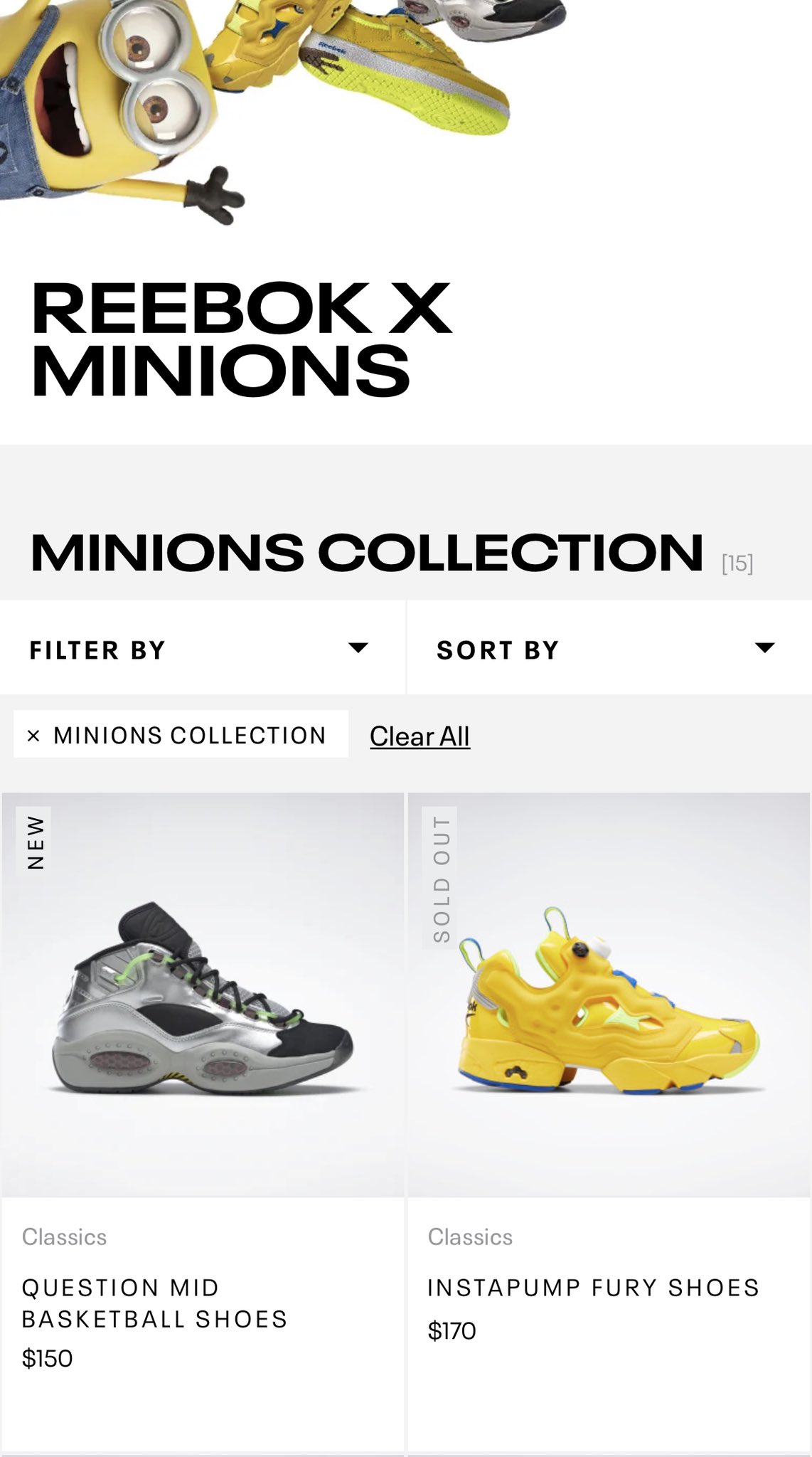Screen dimensions: 812x1457
Task: Click the NEW badge on first product
Action: tap(33, 841)
